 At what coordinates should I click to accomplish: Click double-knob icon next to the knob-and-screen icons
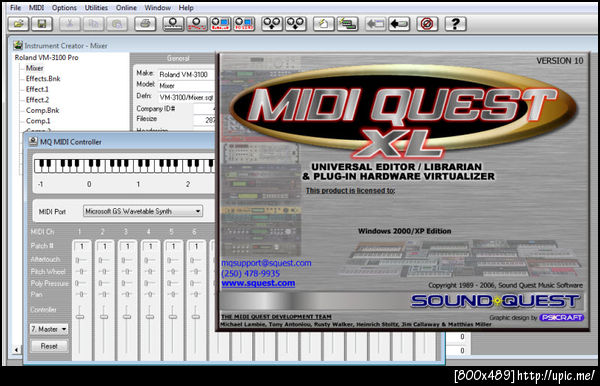(x=272, y=24)
